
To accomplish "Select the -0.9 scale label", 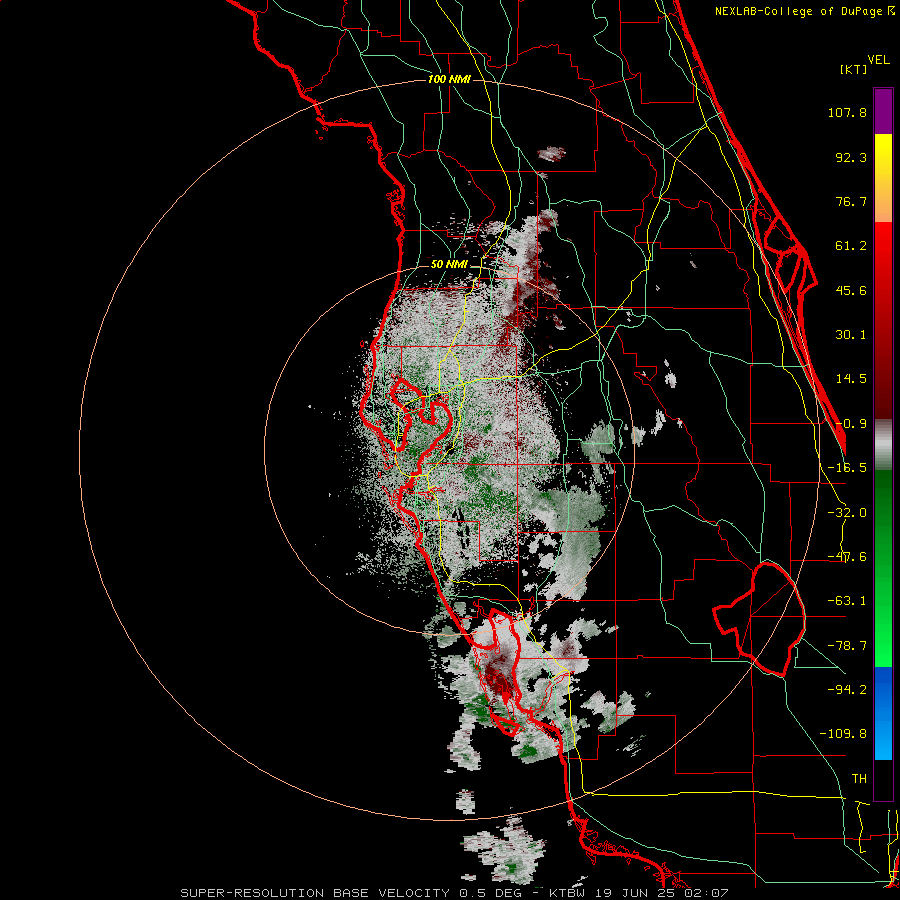I will [x=851, y=424].
